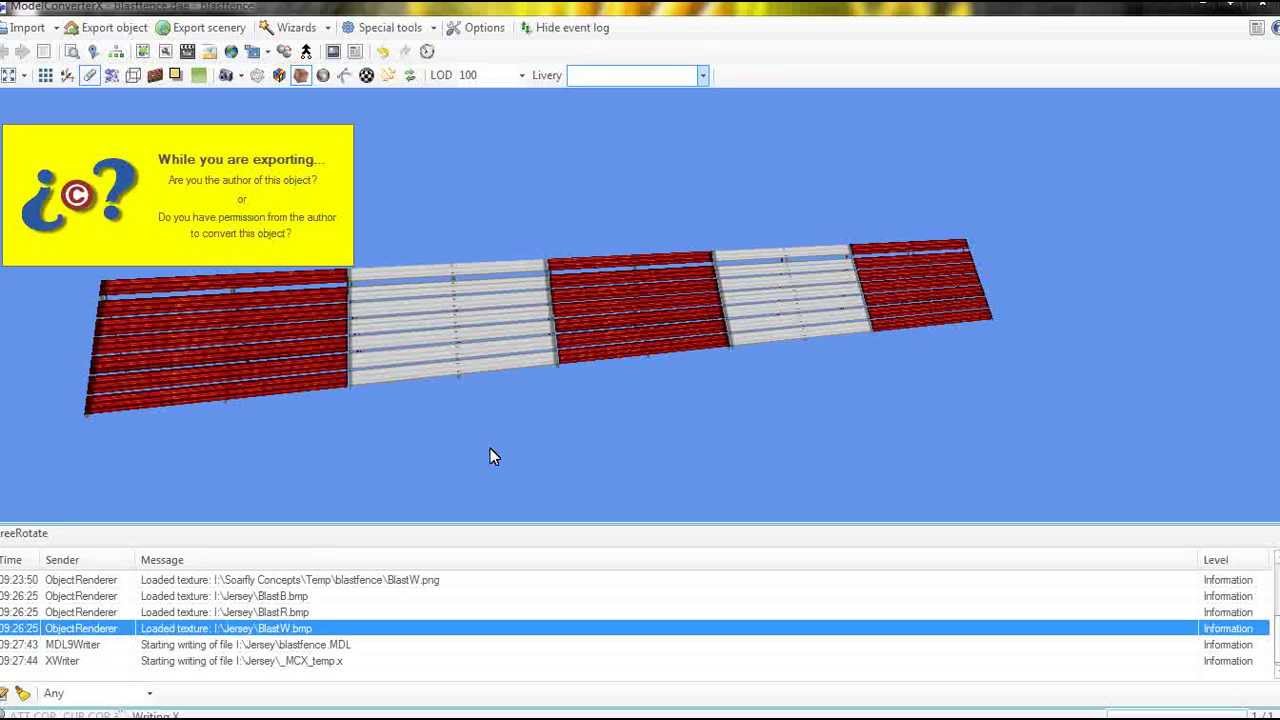The height and width of the screenshot is (720, 1280).
Task: Click the broom clear-log icon
Action: tap(22, 693)
